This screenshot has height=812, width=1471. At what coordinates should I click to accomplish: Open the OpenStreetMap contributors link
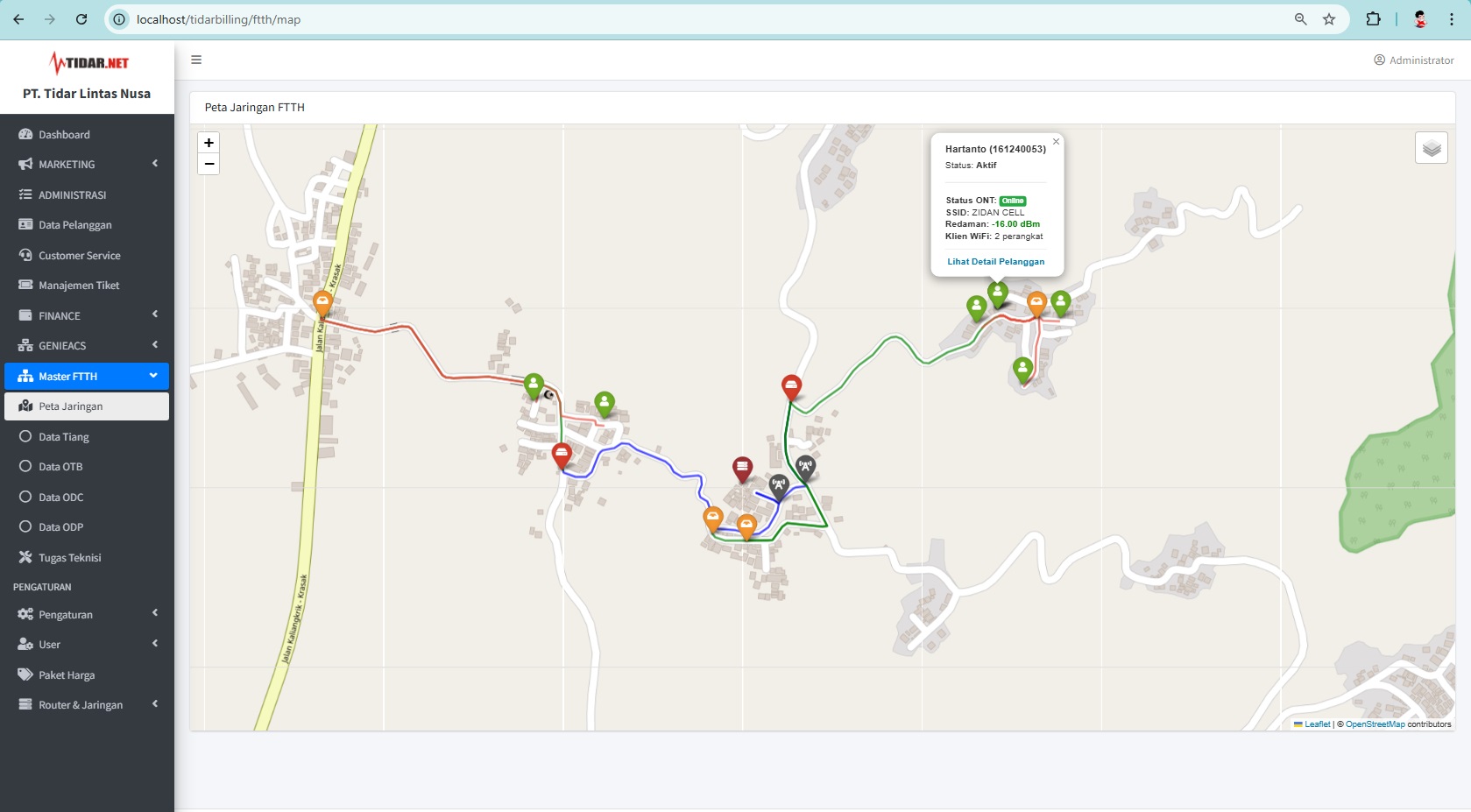coord(1375,724)
